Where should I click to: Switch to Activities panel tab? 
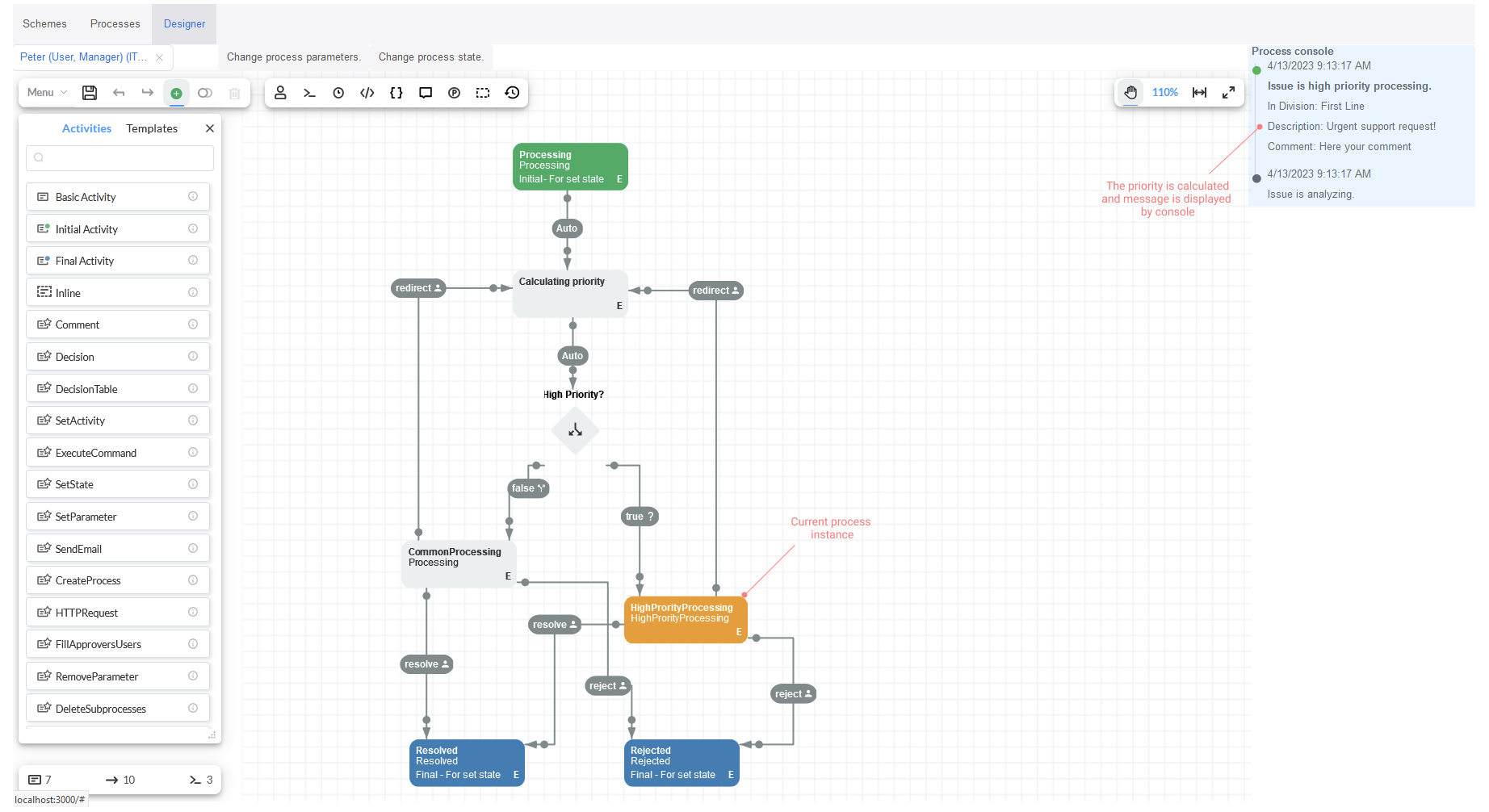86,128
